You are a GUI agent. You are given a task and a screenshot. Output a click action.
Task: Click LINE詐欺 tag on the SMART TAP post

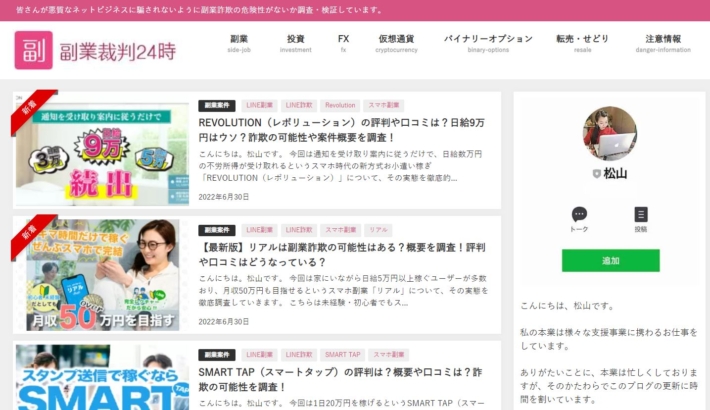pos(299,355)
